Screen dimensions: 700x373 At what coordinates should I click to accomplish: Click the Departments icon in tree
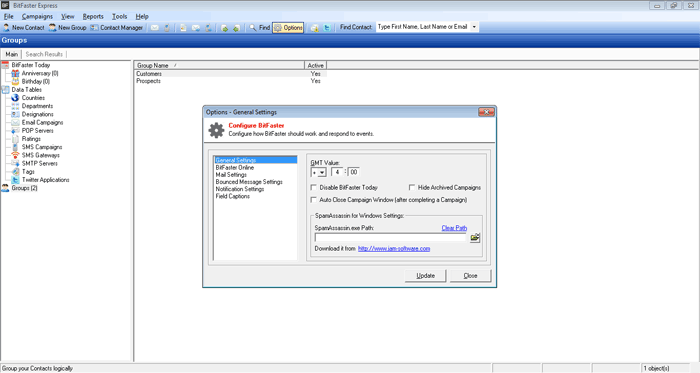(x=15, y=106)
